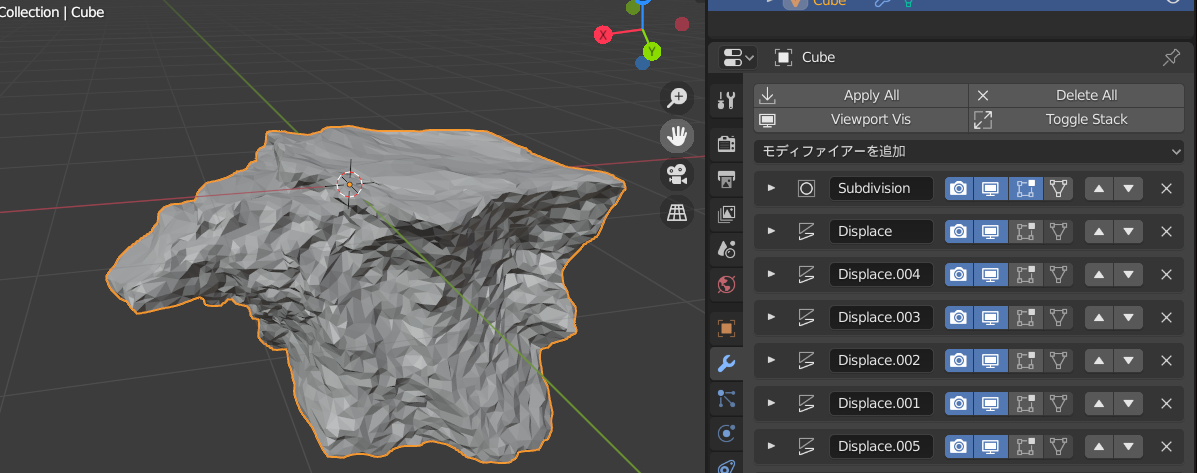The width and height of the screenshot is (1197, 473).
Task: Toggle viewport visibility for Subdivision modifier
Action: [992, 188]
